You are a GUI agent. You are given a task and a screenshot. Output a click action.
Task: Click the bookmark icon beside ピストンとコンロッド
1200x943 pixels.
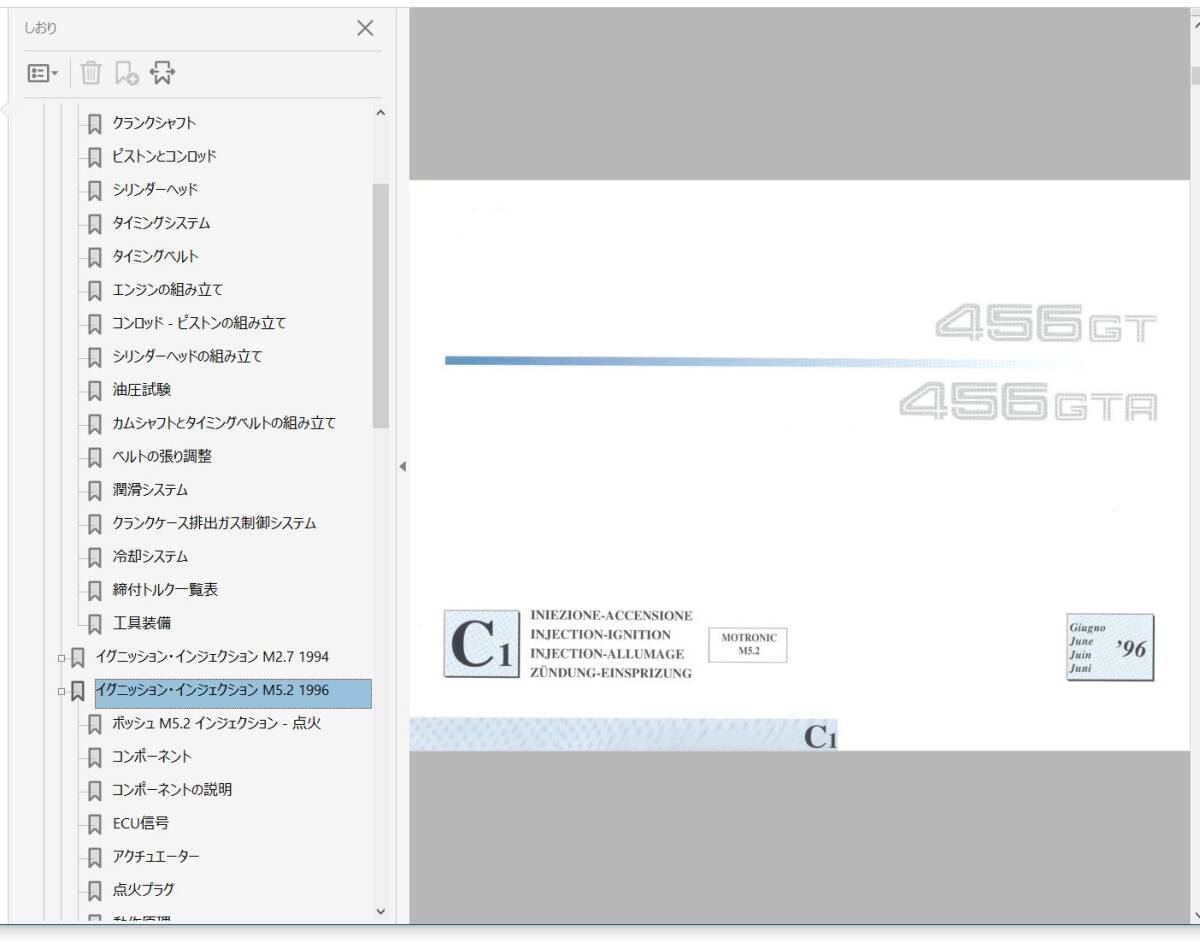point(95,157)
